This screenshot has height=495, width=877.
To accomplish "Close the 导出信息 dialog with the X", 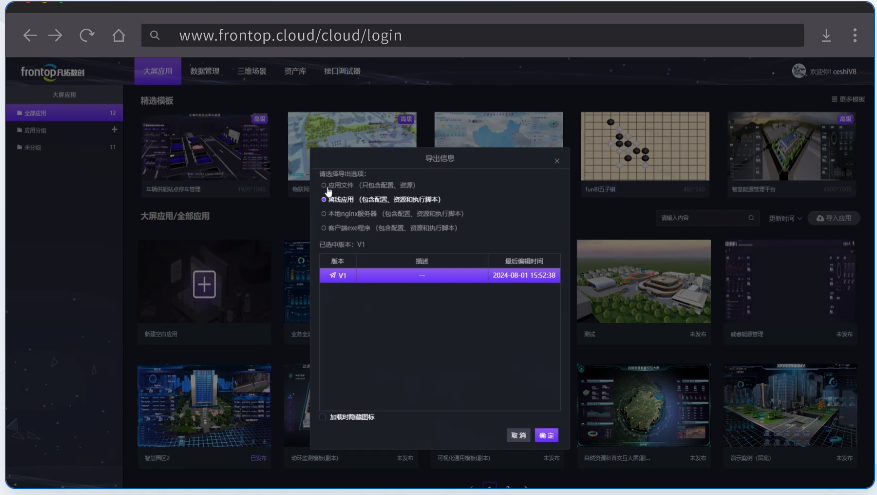I will pos(557,161).
